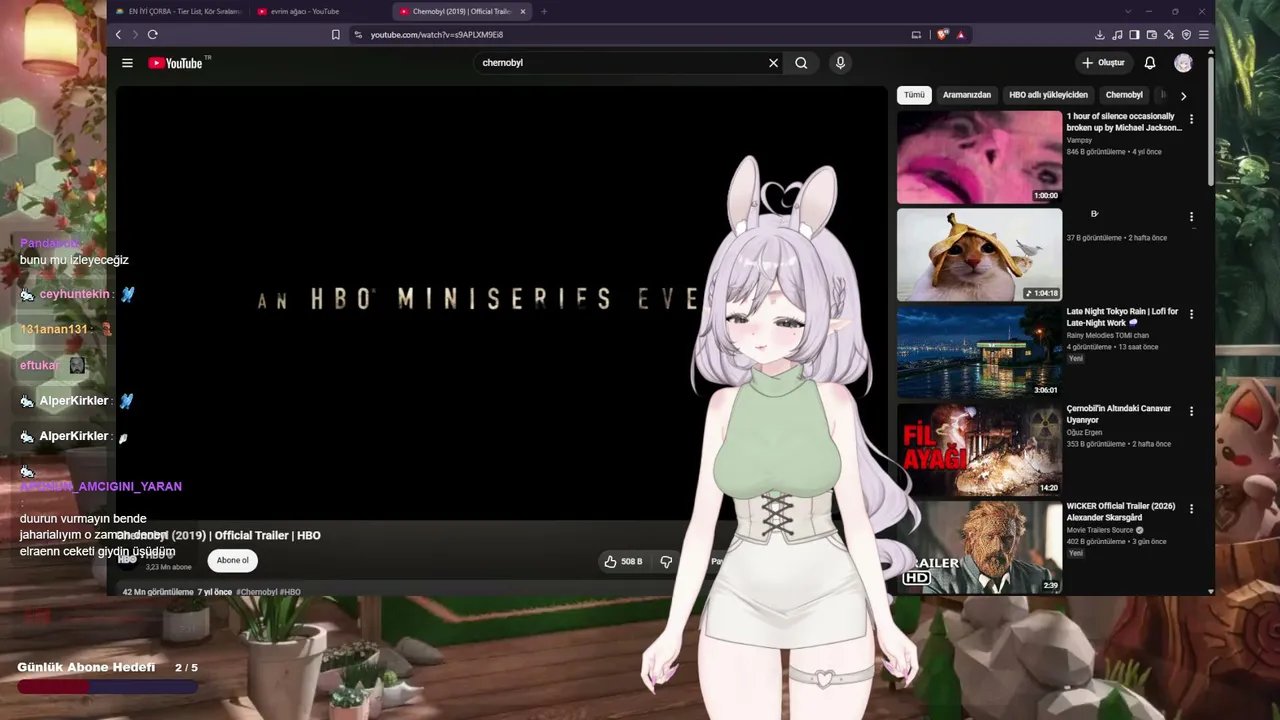
Task: Open the tab search dropdown chevron
Action: [1128, 12]
